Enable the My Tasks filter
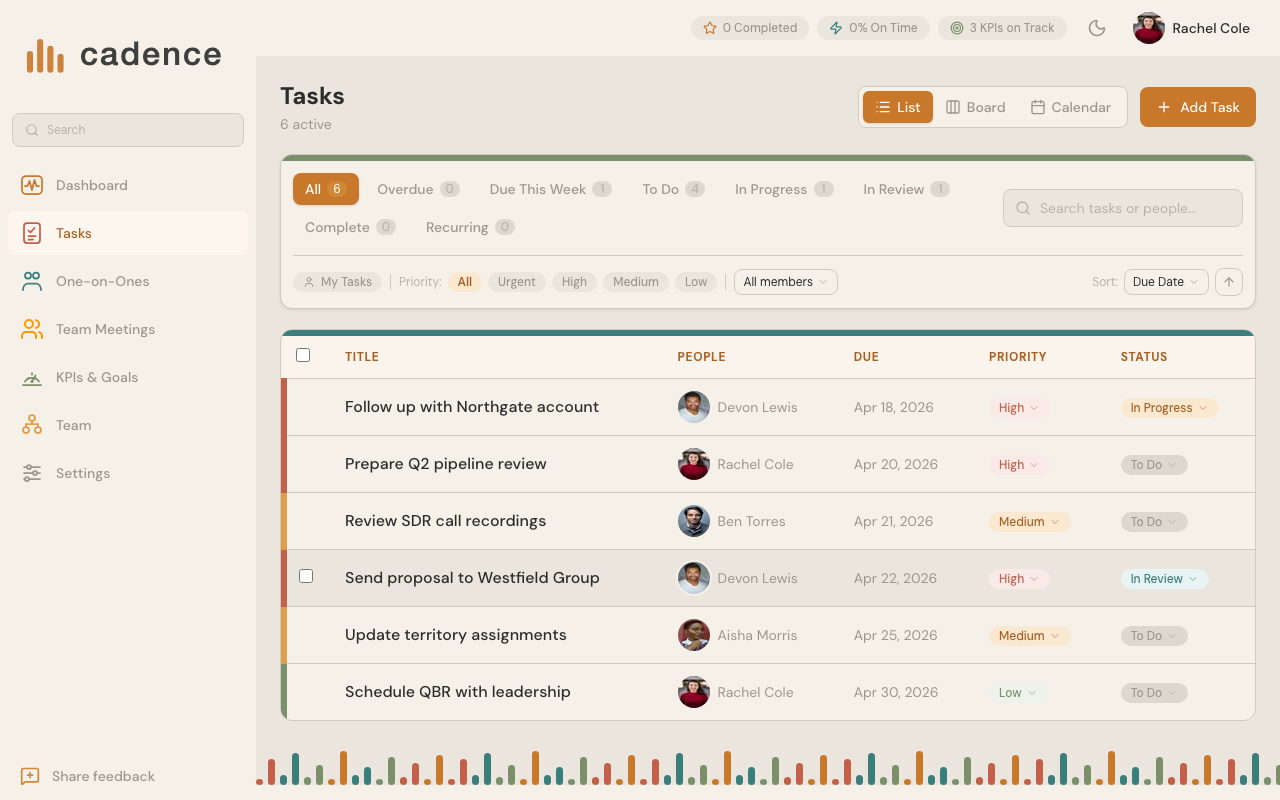 338,282
